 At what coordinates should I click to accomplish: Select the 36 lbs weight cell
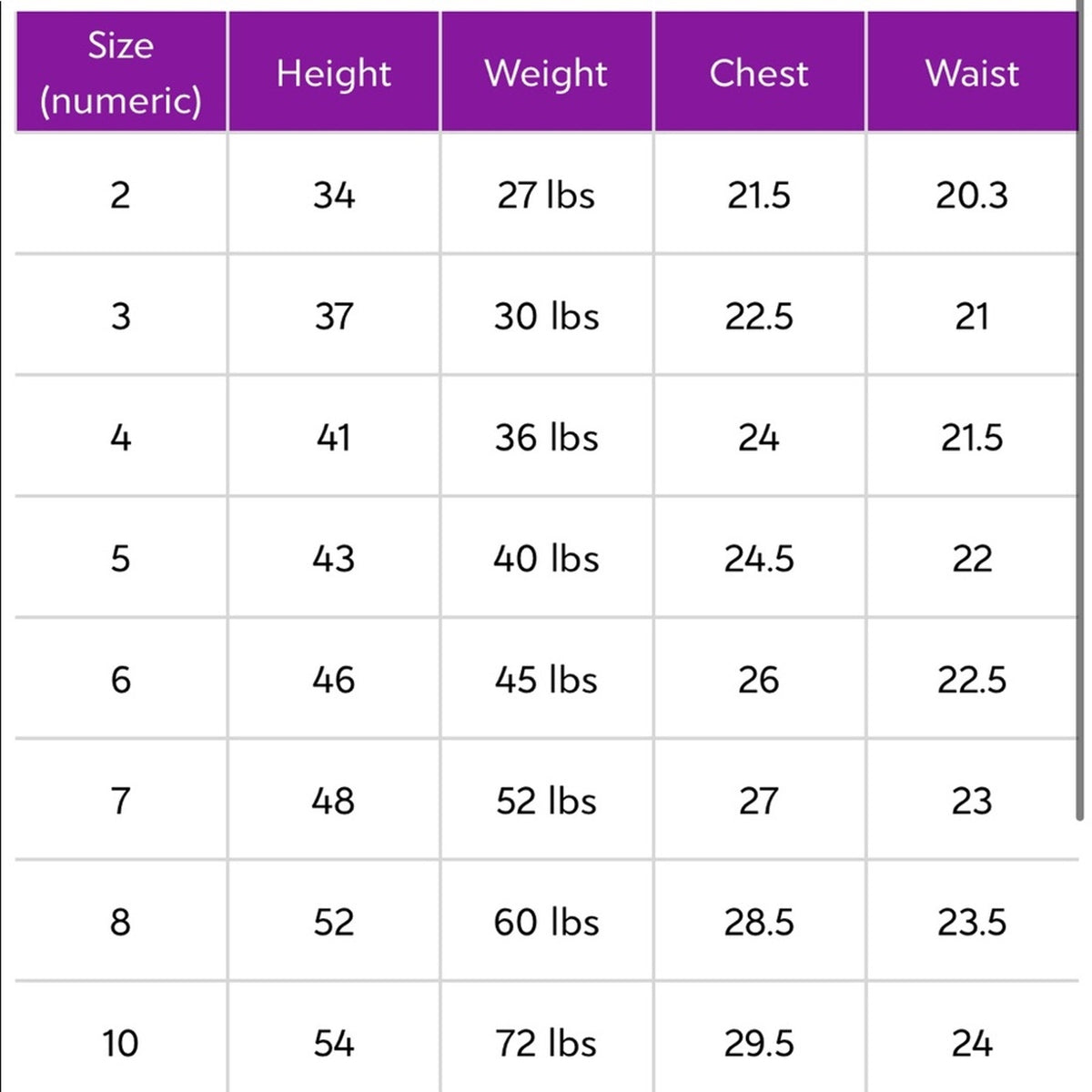[546, 437]
